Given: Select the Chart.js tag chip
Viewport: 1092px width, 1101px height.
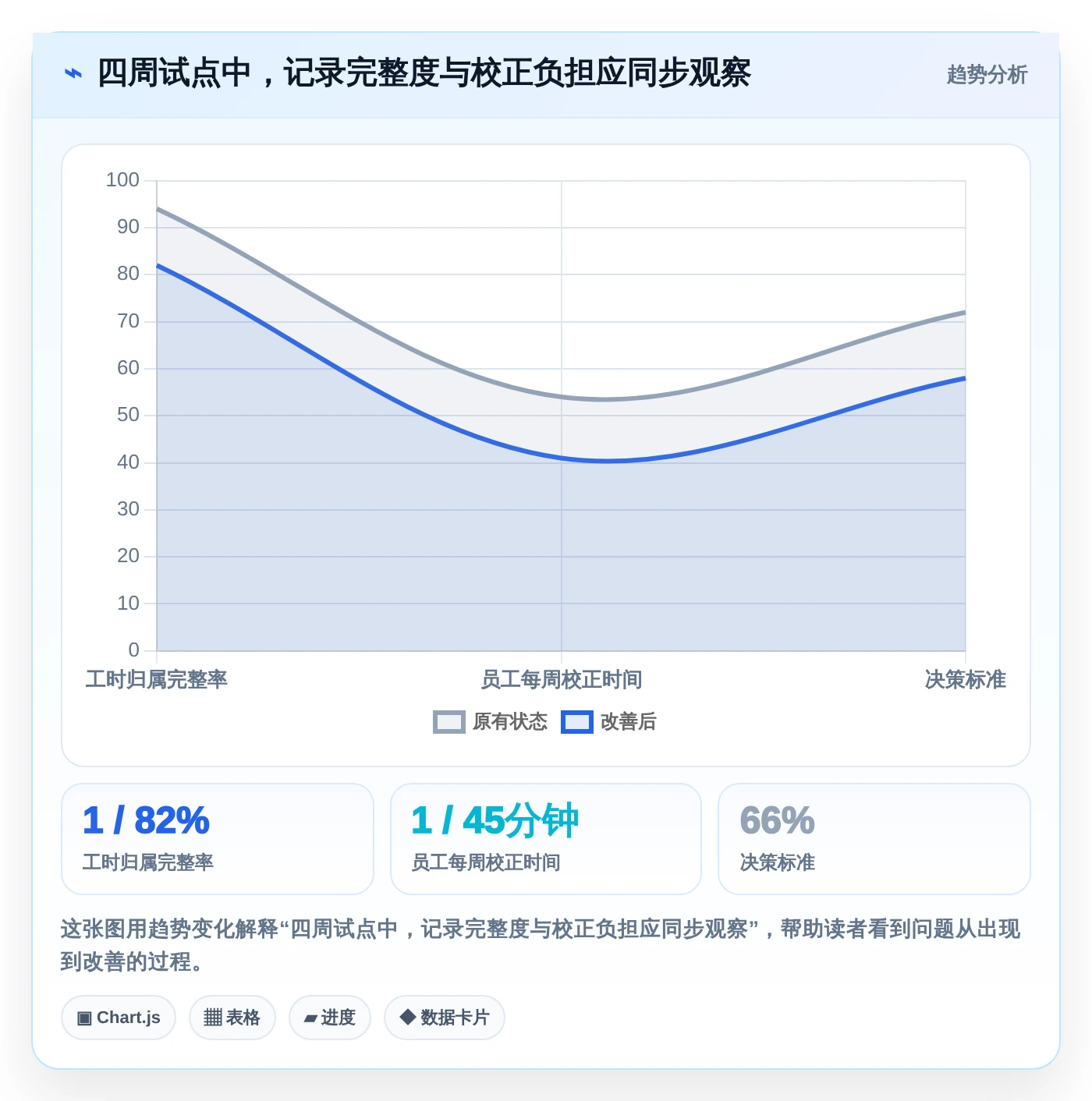Looking at the screenshot, I should point(119,1018).
